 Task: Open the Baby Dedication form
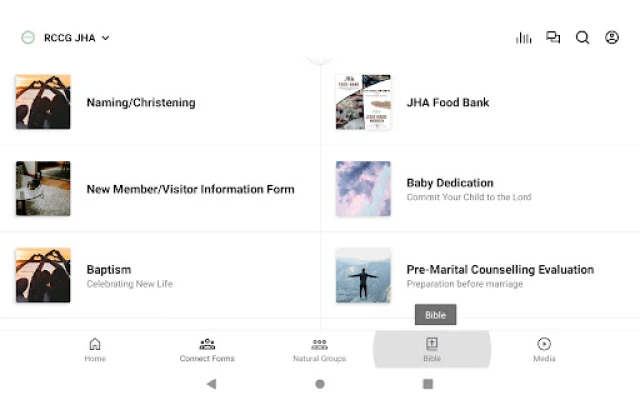(x=450, y=183)
